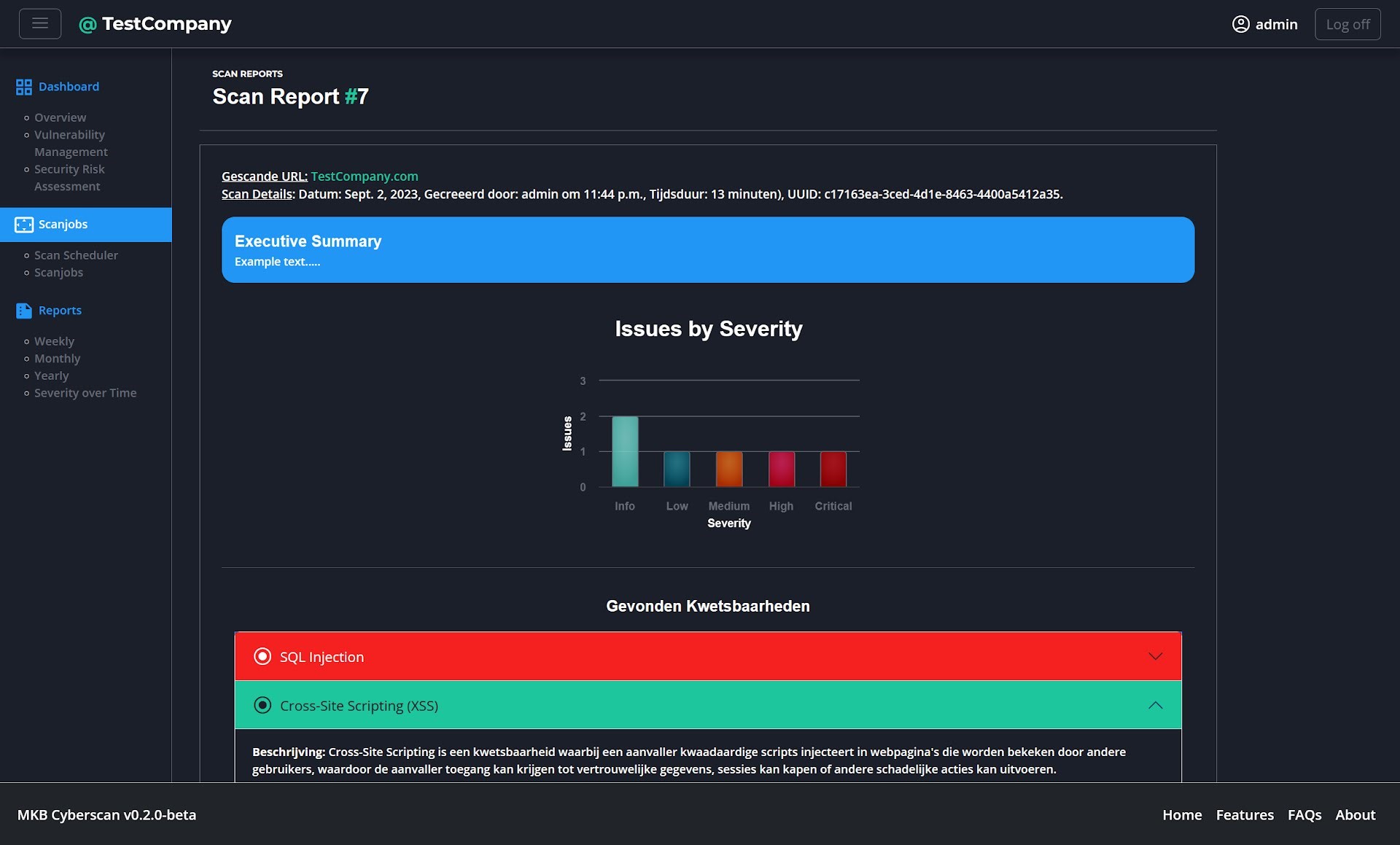Click the Scanjobs scan icon
The height and width of the screenshot is (845, 1400).
[x=24, y=225]
